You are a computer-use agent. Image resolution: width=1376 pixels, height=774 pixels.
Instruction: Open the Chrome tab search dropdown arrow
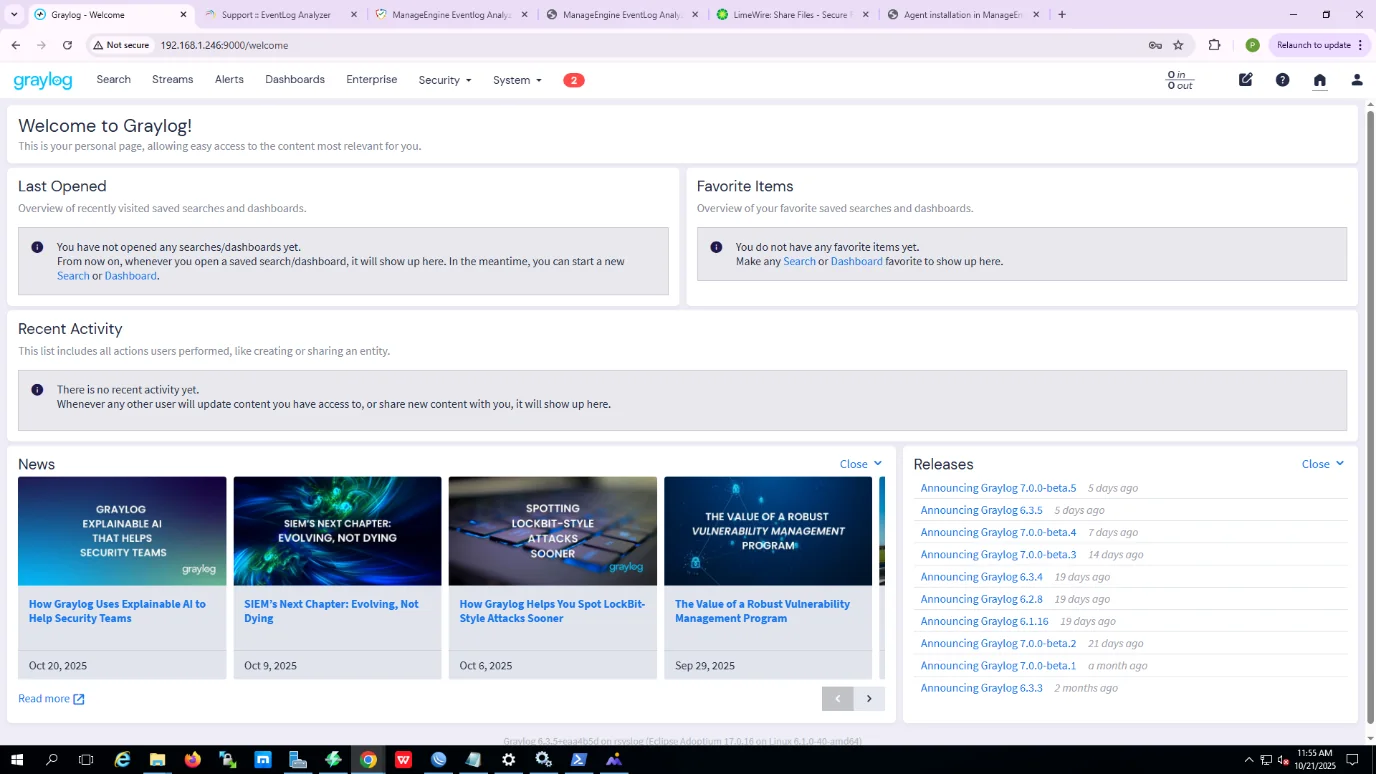click(14, 15)
